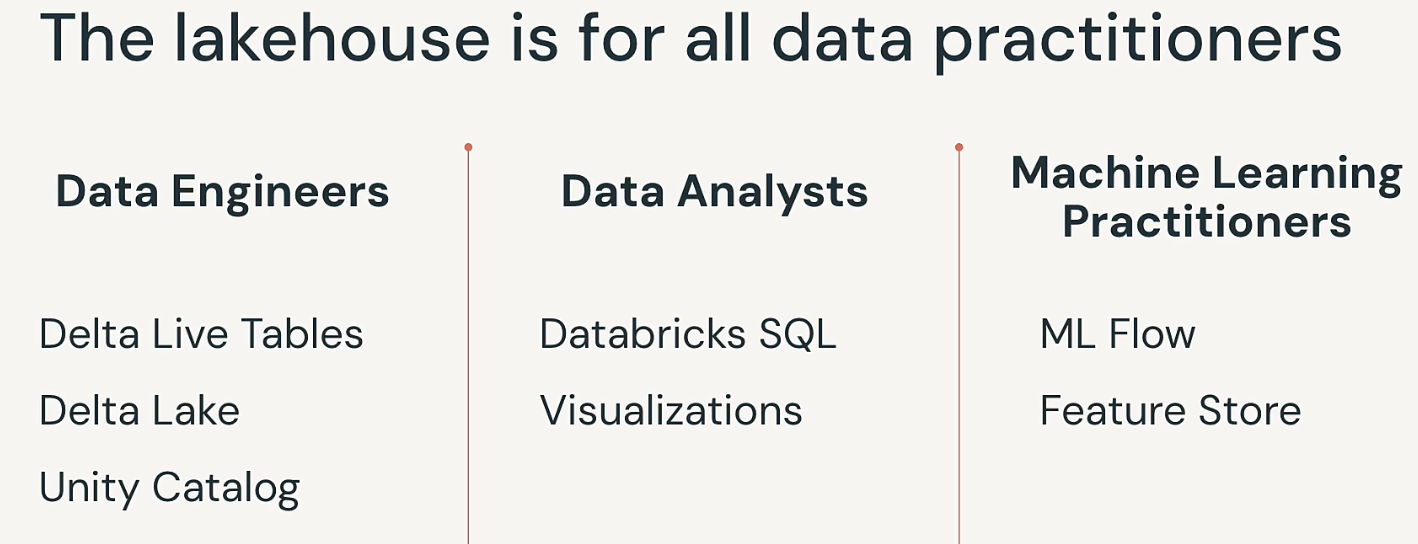Click the Delta Lake item
This screenshot has height=544, width=1418.
coord(139,411)
